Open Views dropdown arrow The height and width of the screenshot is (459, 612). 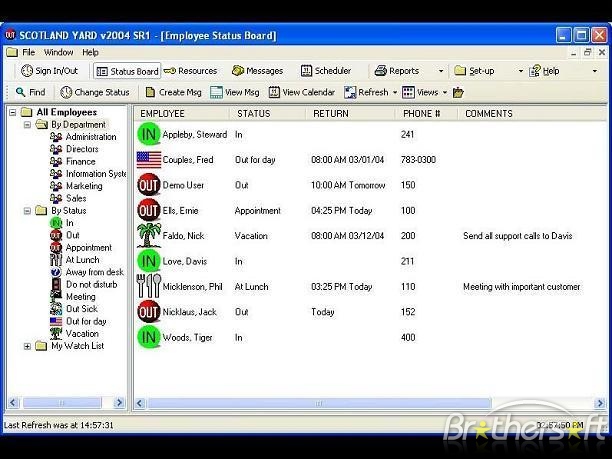(445, 93)
